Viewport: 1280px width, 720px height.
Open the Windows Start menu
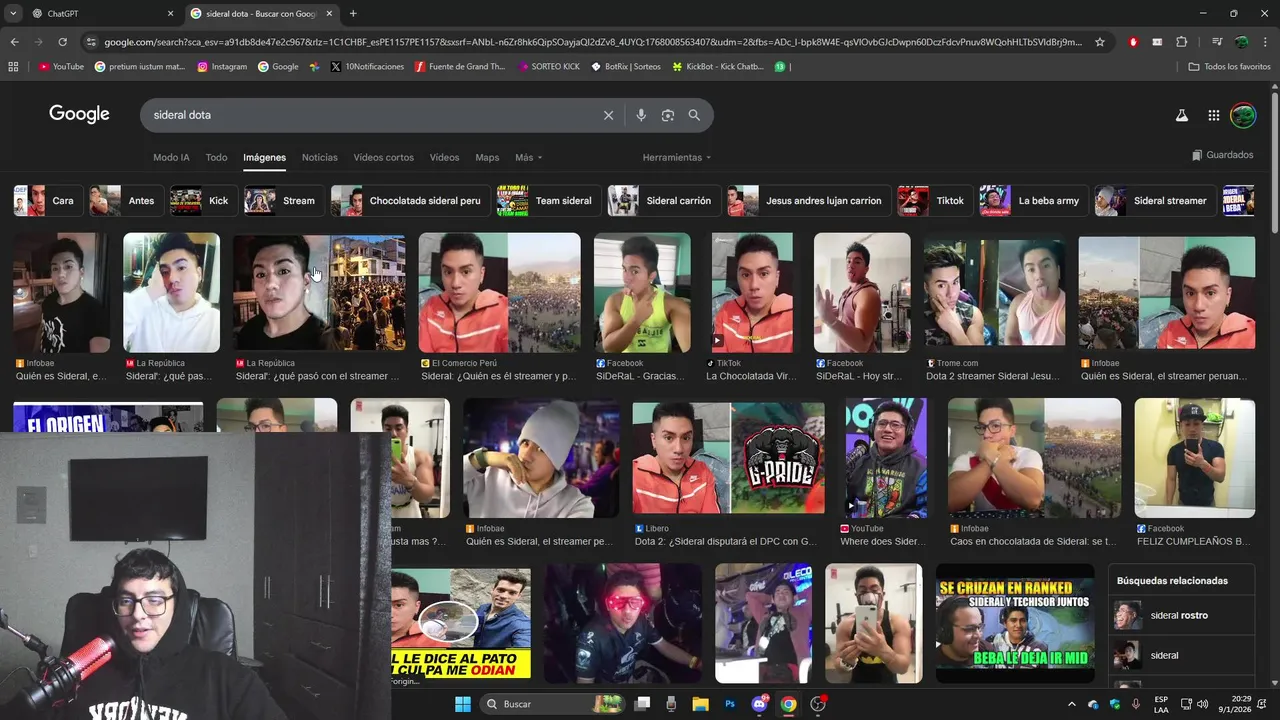[463, 704]
